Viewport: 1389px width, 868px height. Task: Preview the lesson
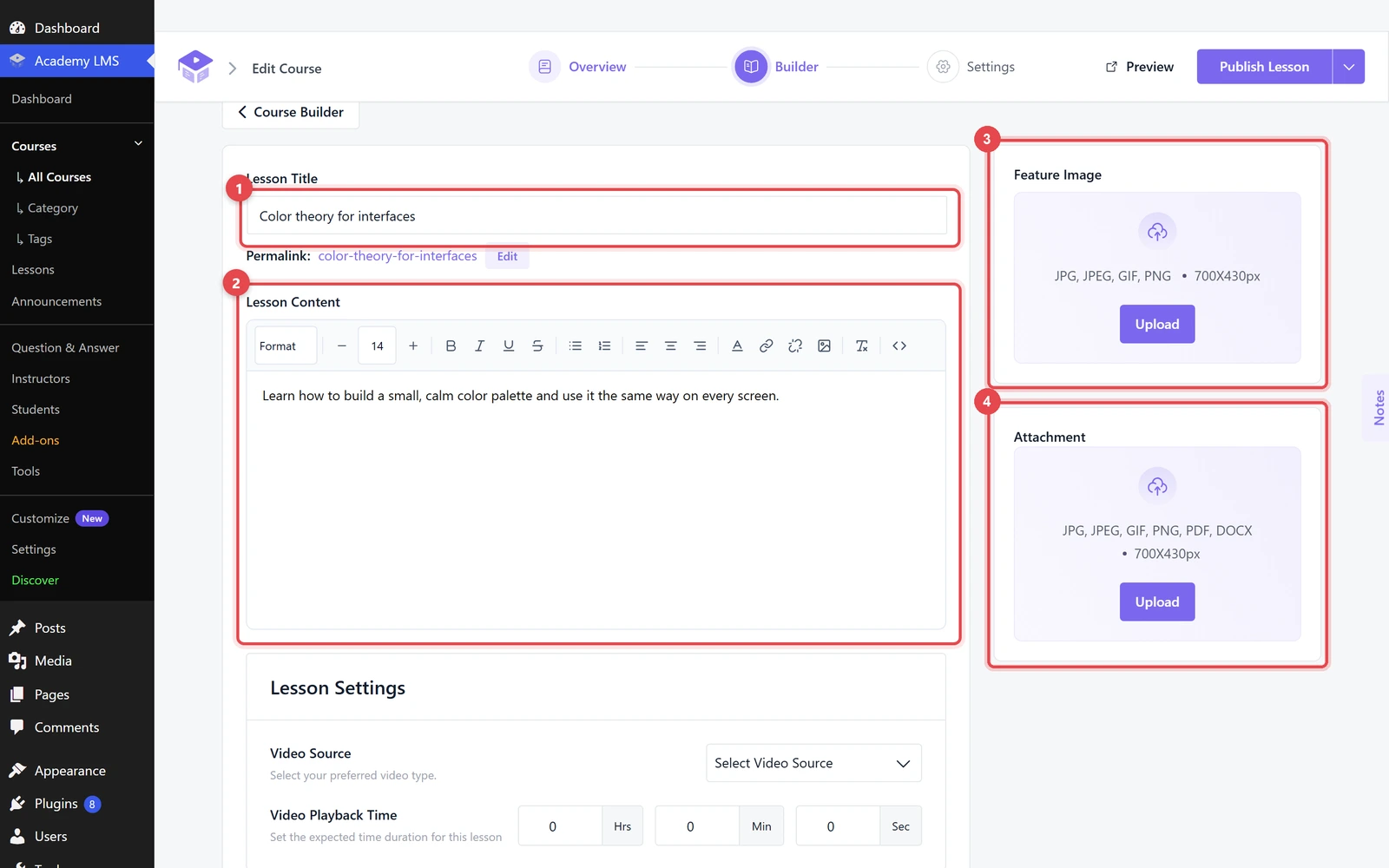tap(1139, 67)
